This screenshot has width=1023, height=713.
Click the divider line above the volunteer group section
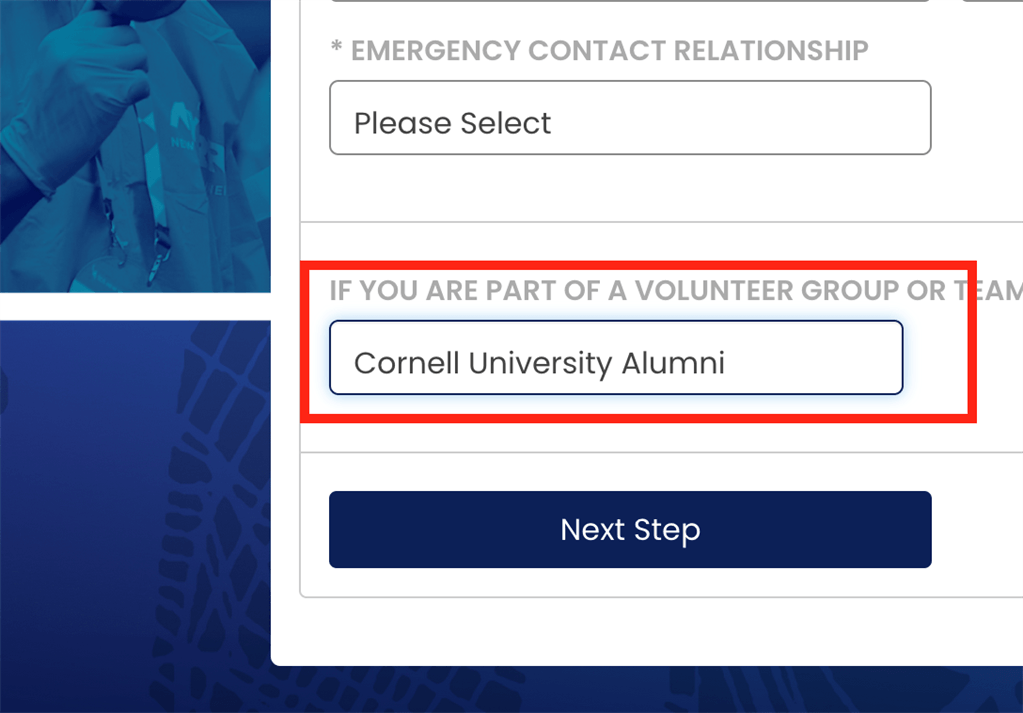662,222
